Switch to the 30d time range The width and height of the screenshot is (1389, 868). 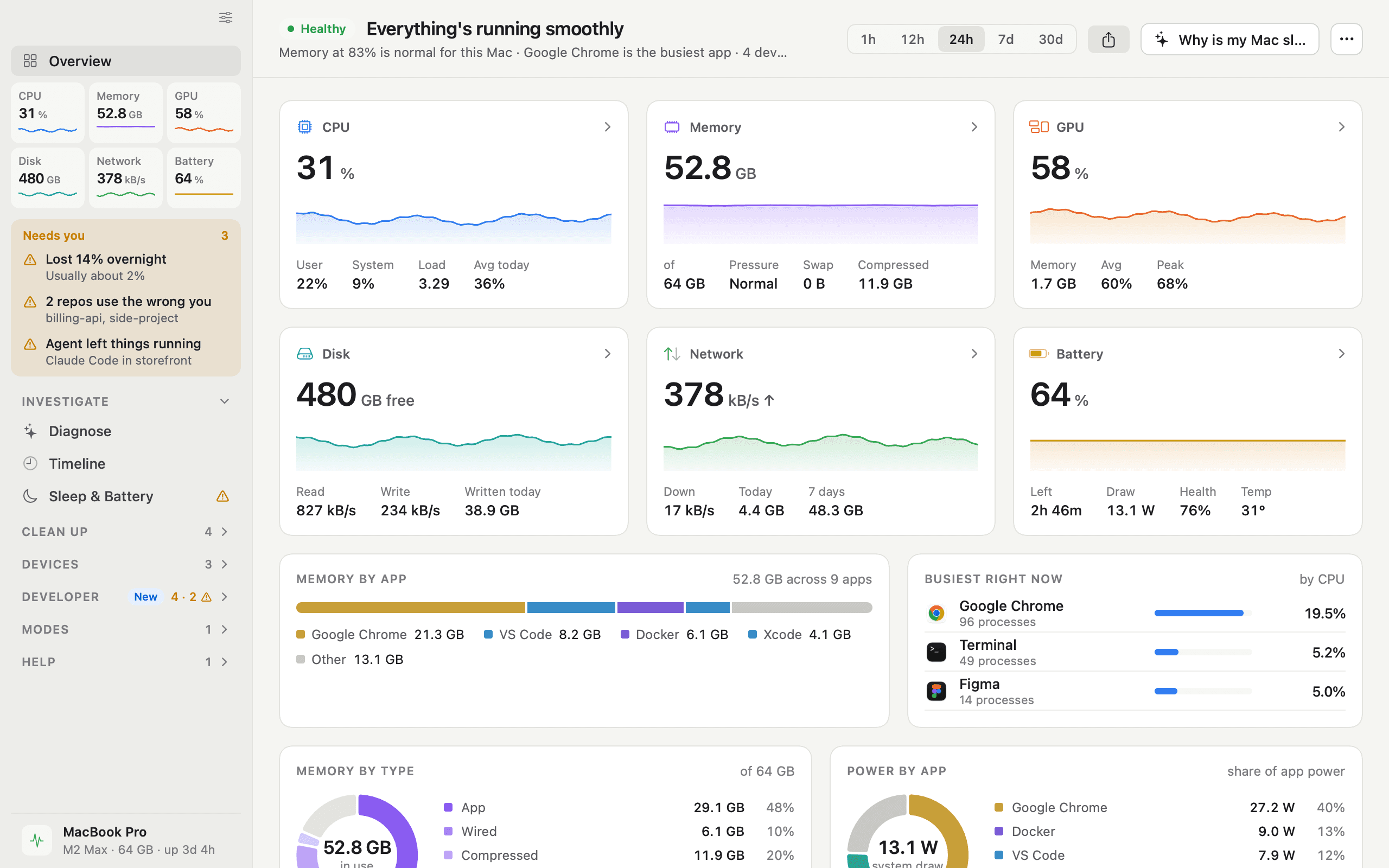[1050, 39]
